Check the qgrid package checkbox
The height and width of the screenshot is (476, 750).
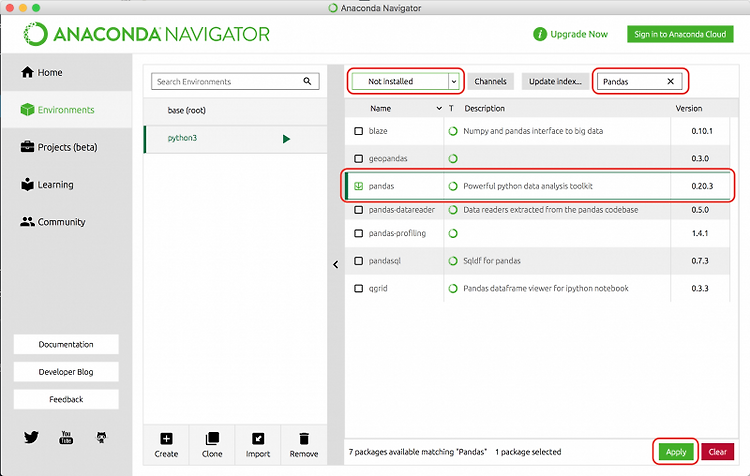[x=358, y=288]
